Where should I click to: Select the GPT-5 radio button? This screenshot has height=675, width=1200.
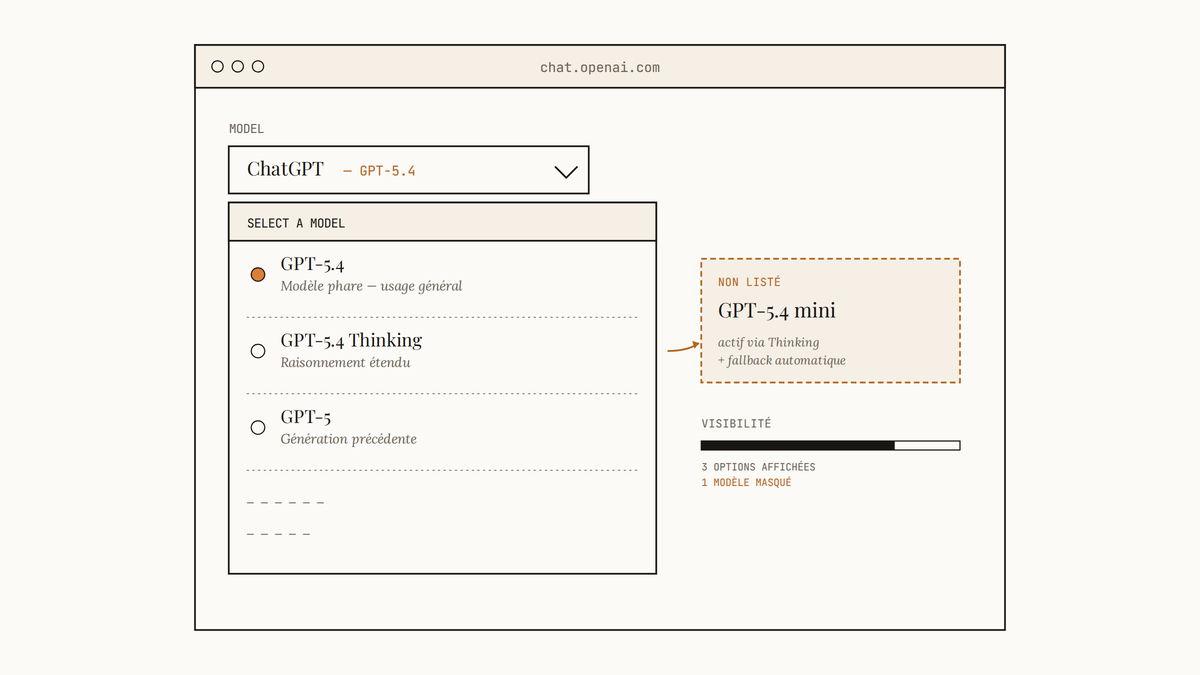coord(258,427)
